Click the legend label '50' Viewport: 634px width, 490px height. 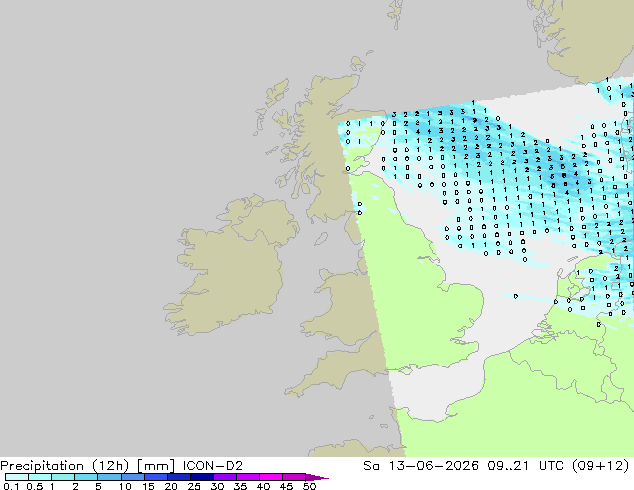(x=309, y=486)
